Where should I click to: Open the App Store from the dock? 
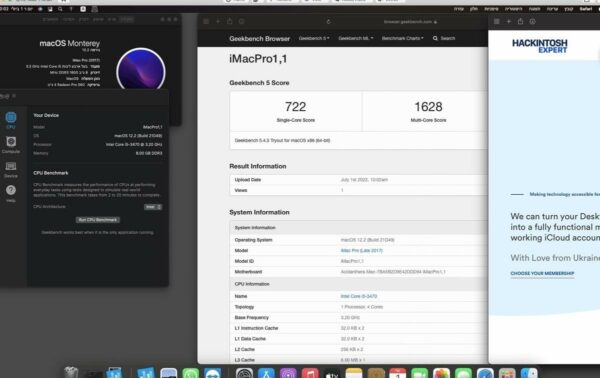(x=266, y=374)
